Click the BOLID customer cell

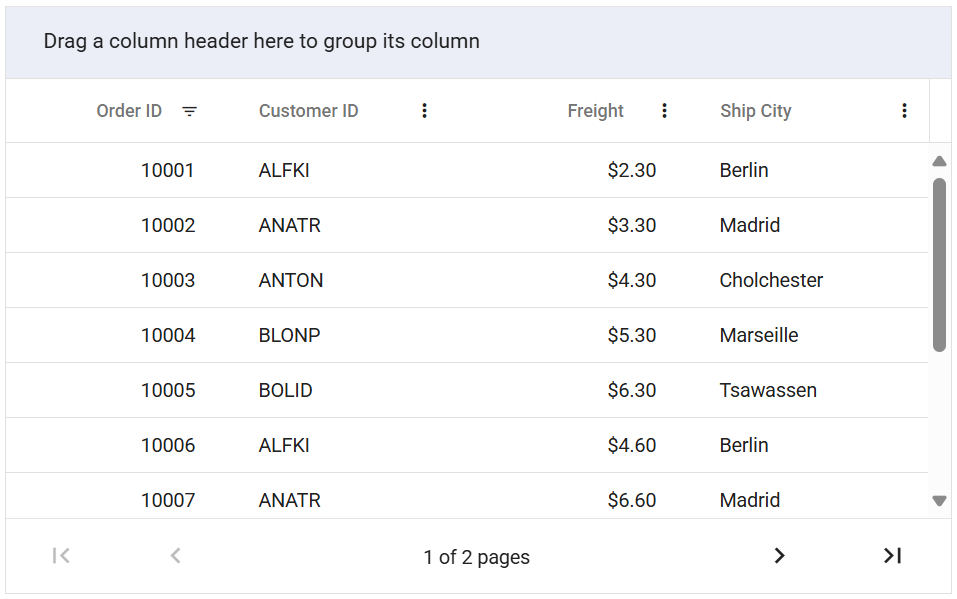(285, 390)
